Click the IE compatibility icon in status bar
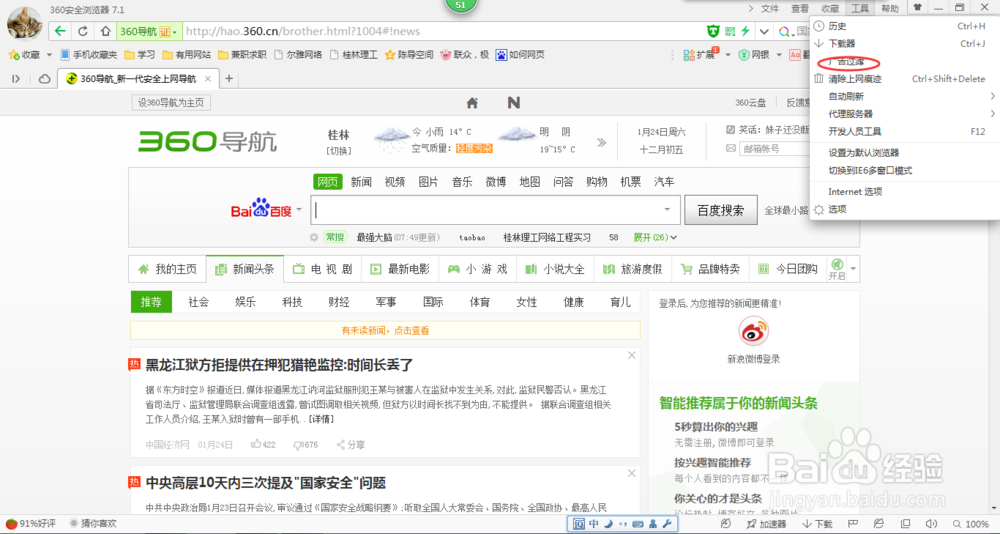 click(879, 524)
